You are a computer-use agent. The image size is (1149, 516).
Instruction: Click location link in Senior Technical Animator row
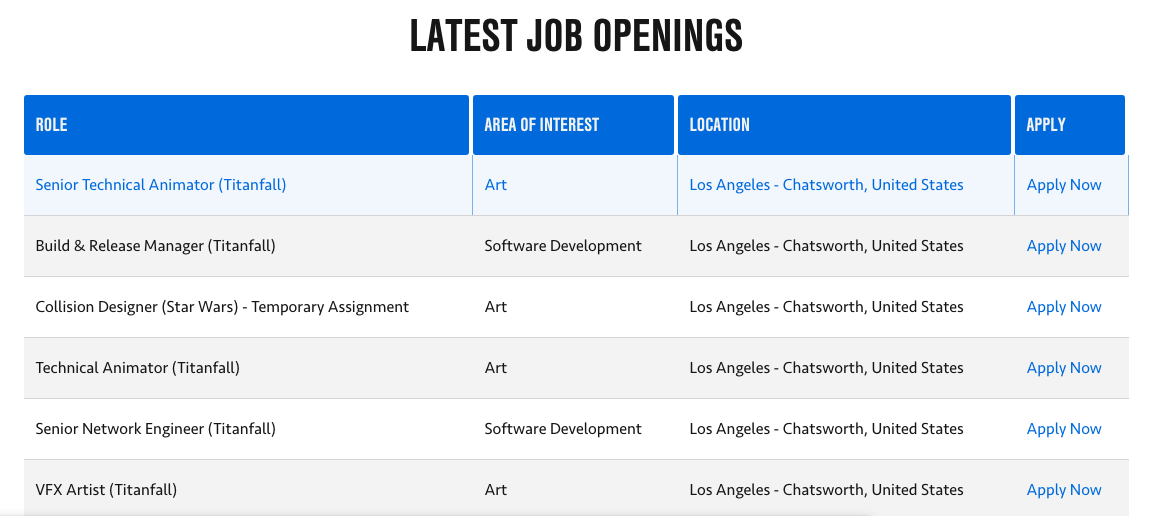coord(826,185)
